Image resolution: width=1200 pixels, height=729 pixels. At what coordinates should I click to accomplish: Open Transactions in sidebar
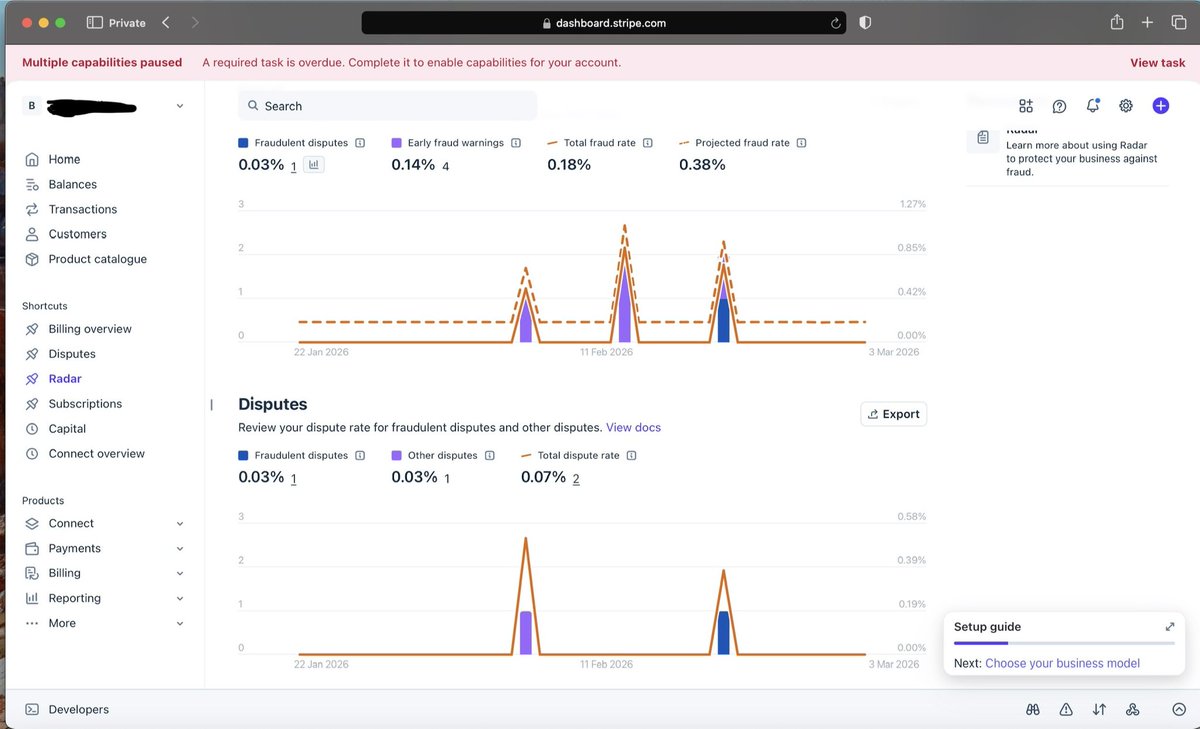tap(83, 209)
